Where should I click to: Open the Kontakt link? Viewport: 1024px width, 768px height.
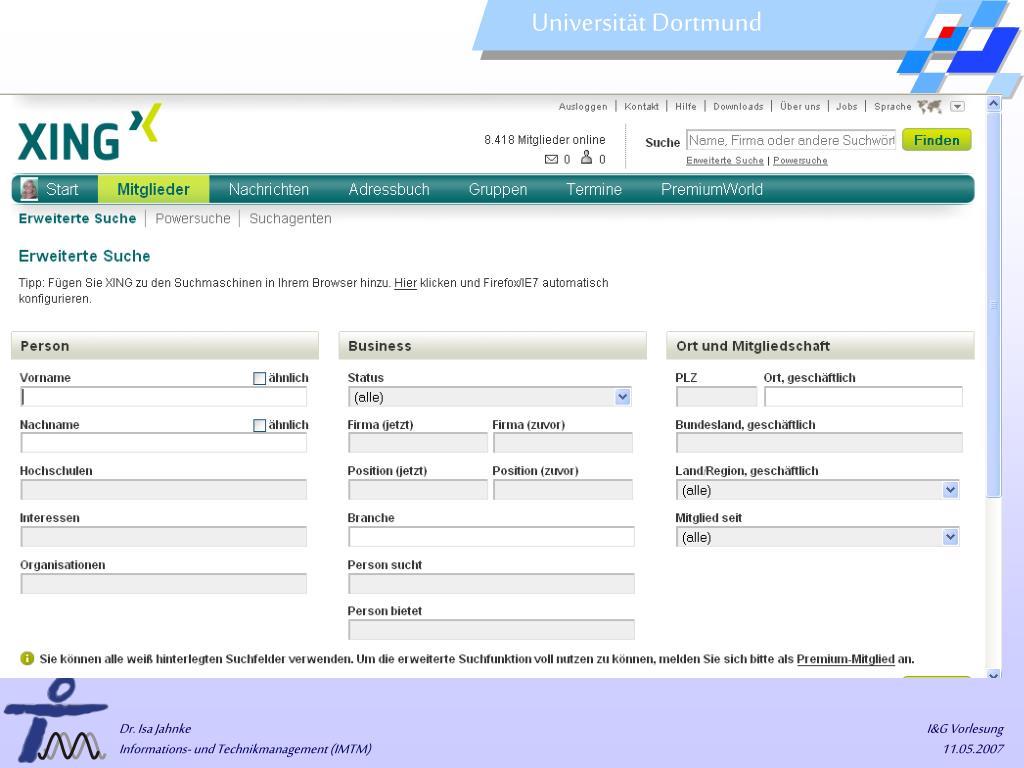641,106
